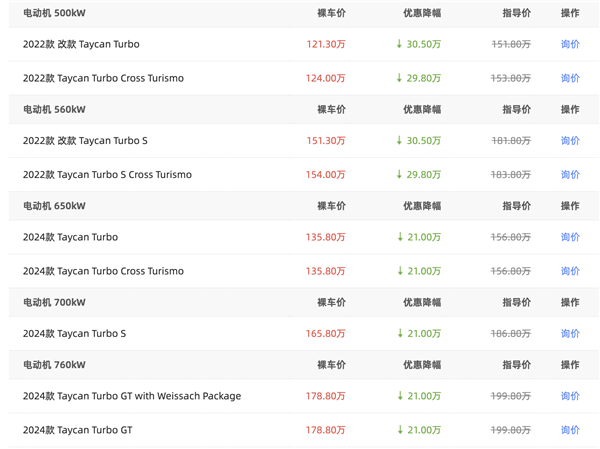Screen dimensions: 600x449
Task: Click the 165.80万 bare car price
Action: tap(326, 334)
